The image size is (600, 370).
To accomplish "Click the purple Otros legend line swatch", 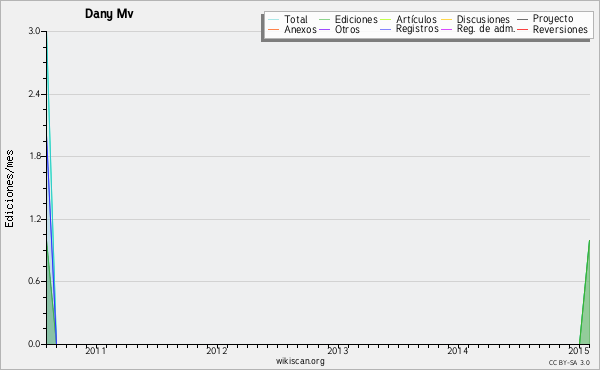I will (x=324, y=29).
